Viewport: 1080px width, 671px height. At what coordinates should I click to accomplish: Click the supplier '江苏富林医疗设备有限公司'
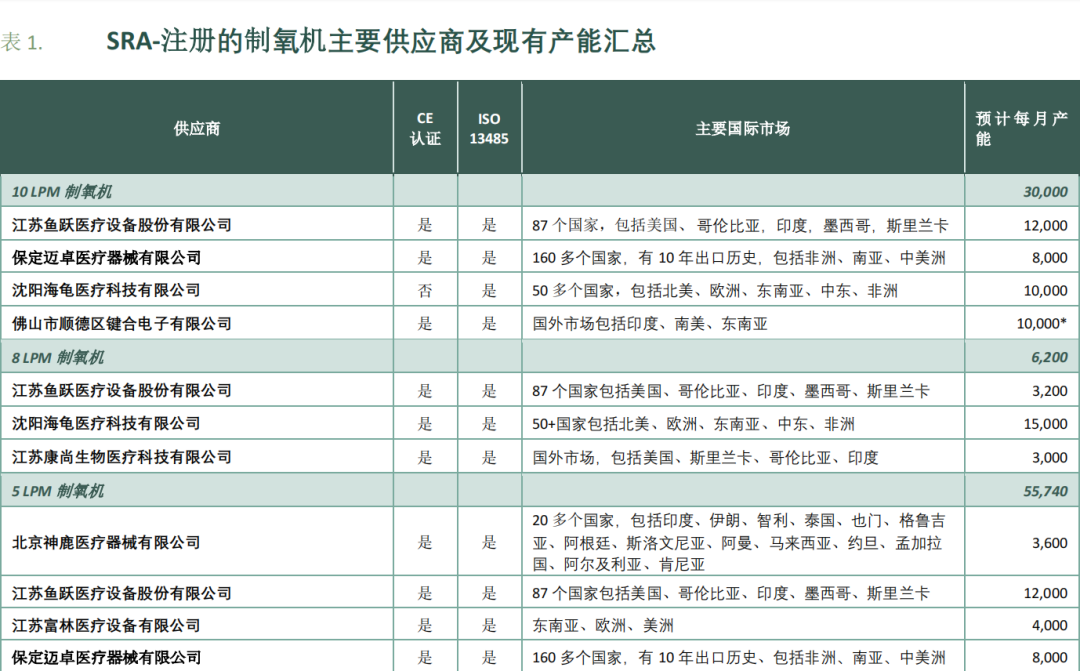(x=106, y=625)
